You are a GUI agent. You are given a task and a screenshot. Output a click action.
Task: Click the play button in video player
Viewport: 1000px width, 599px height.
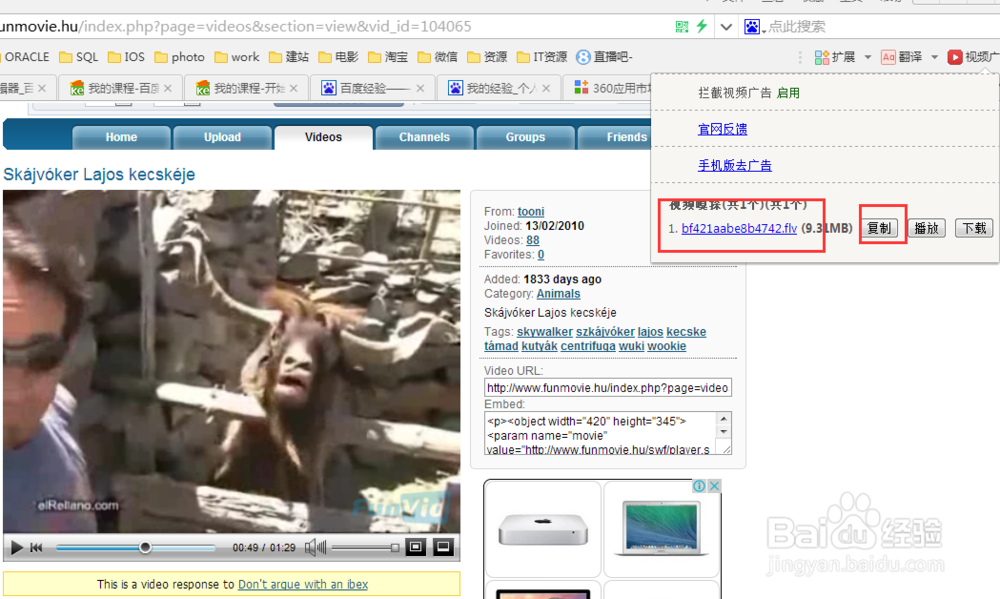17,547
